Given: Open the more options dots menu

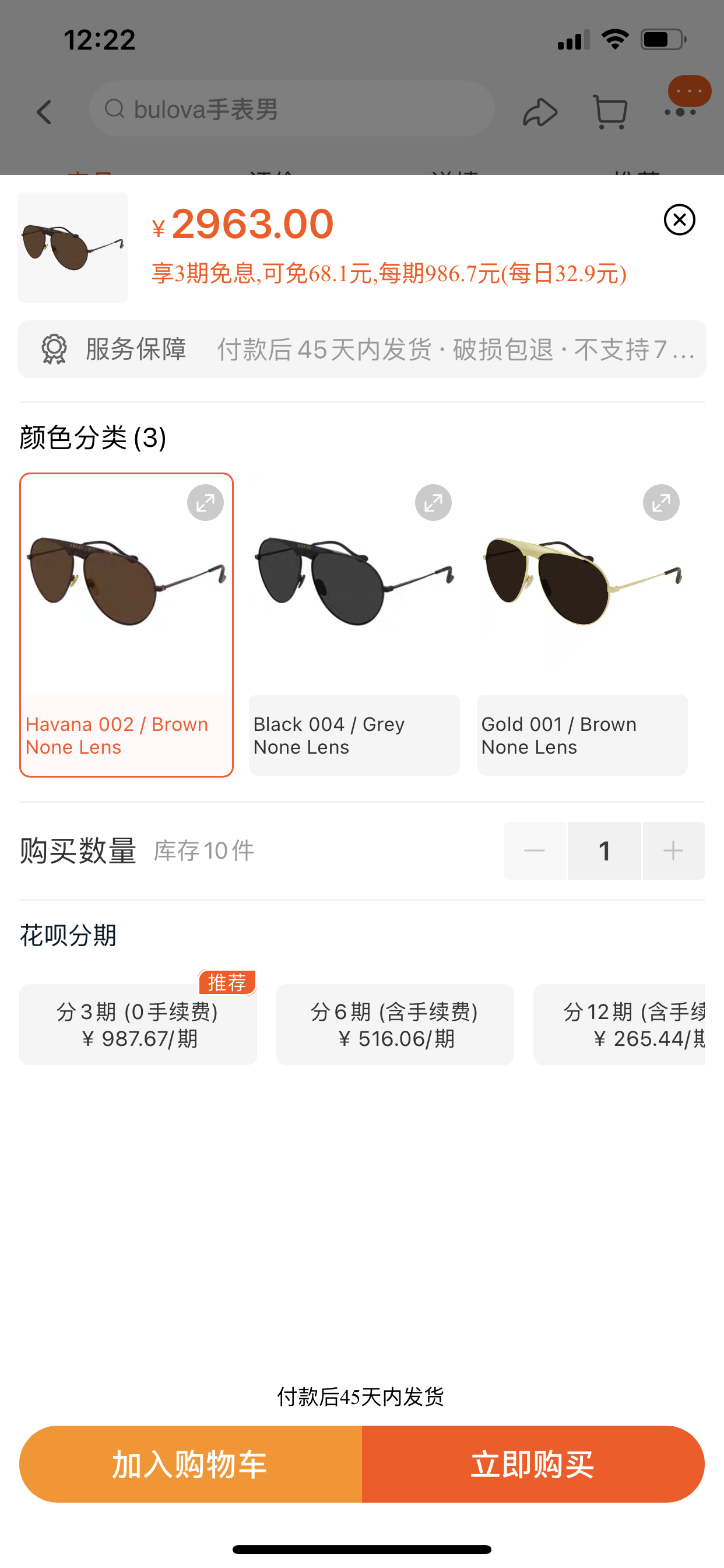Looking at the screenshot, I should pos(680,112).
